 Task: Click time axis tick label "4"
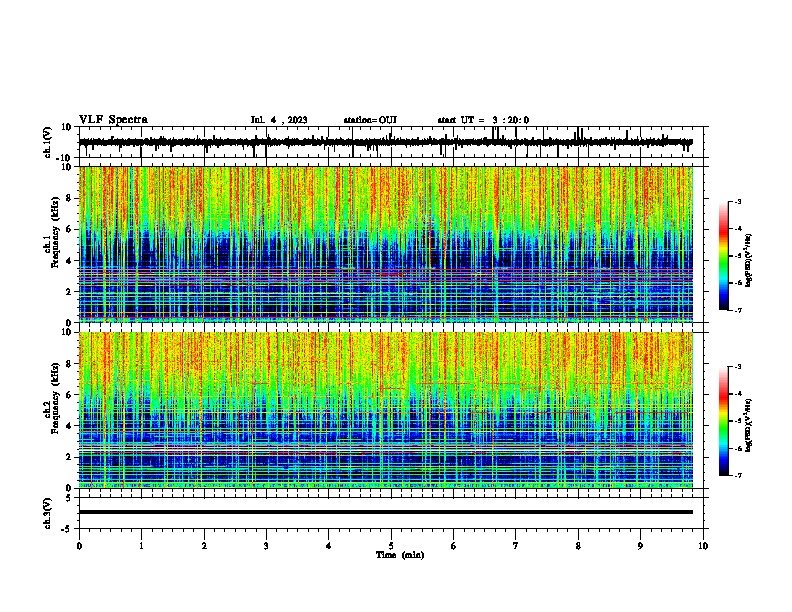(329, 546)
